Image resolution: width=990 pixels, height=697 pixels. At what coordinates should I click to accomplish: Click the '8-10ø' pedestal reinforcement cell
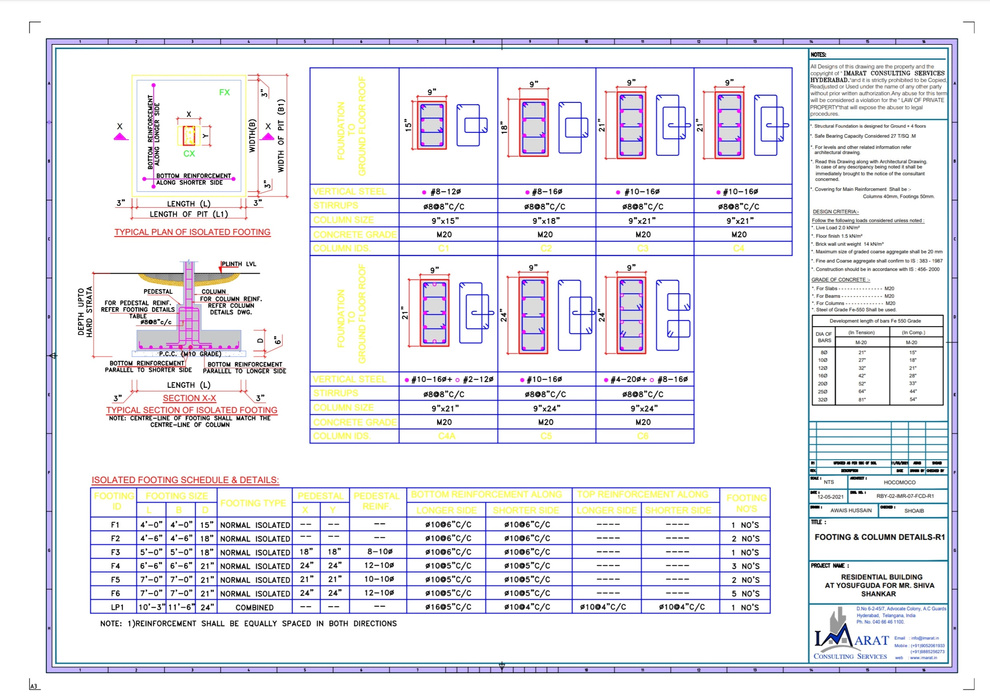[380, 552]
